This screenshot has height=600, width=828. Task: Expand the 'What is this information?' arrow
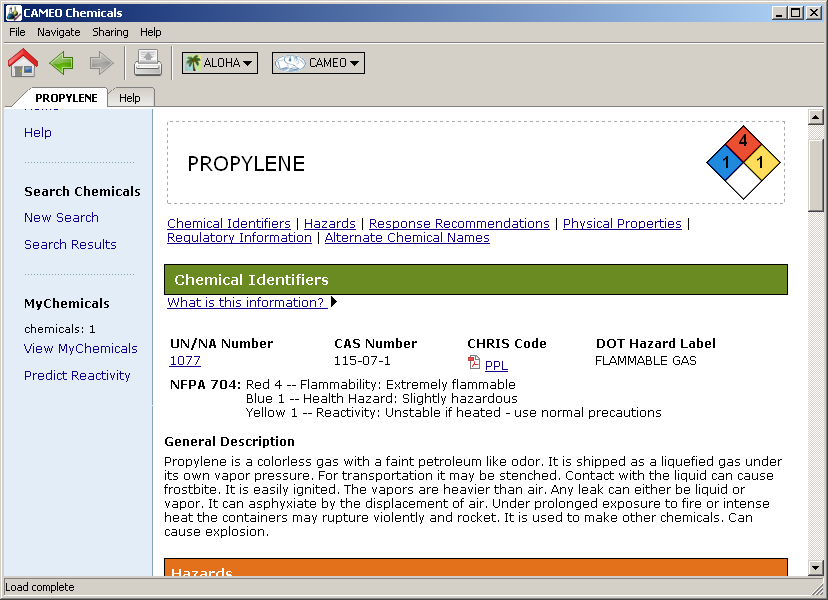334,302
